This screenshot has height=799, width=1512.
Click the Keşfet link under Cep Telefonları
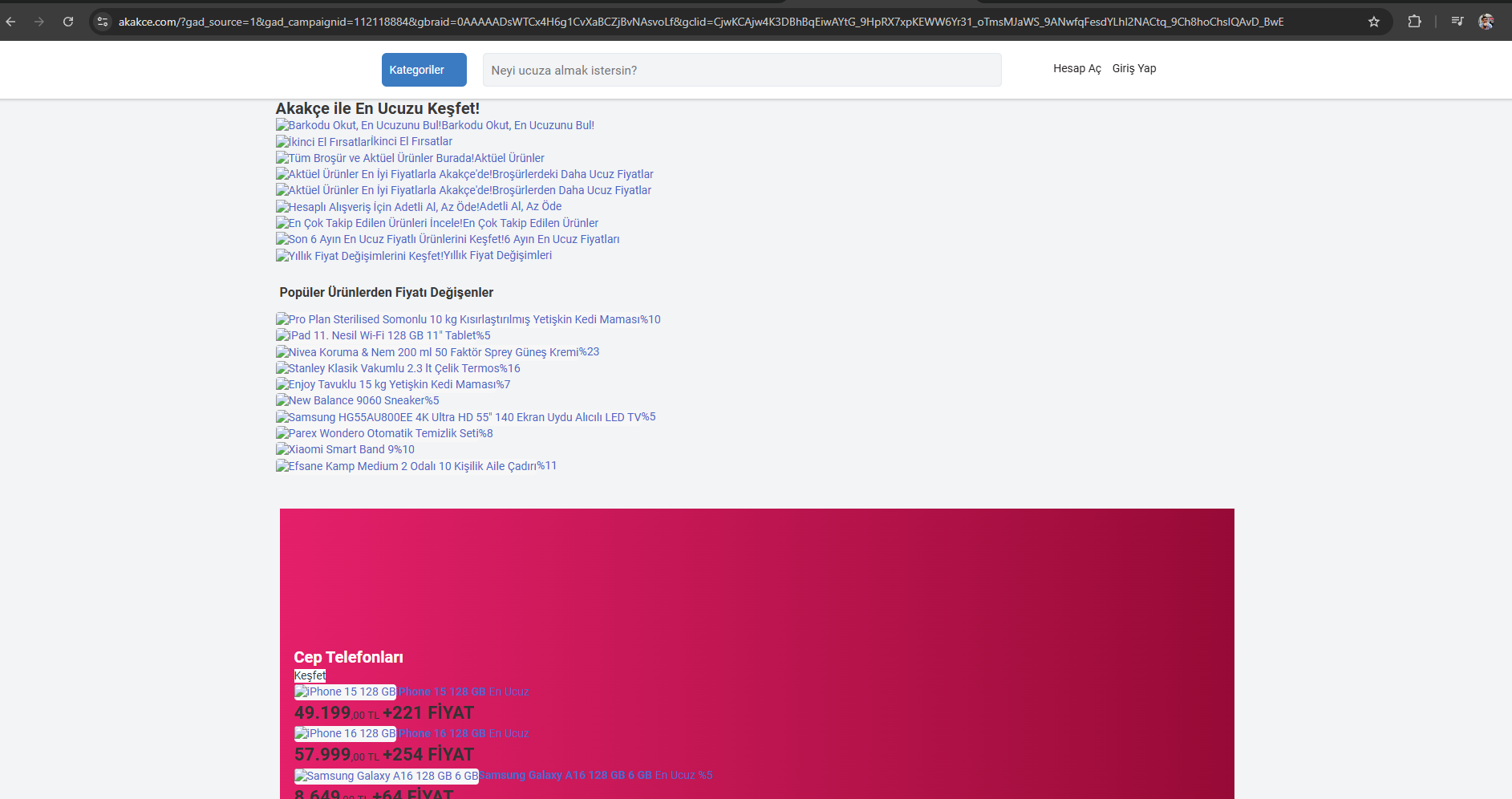pyautogui.click(x=310, y=675)
